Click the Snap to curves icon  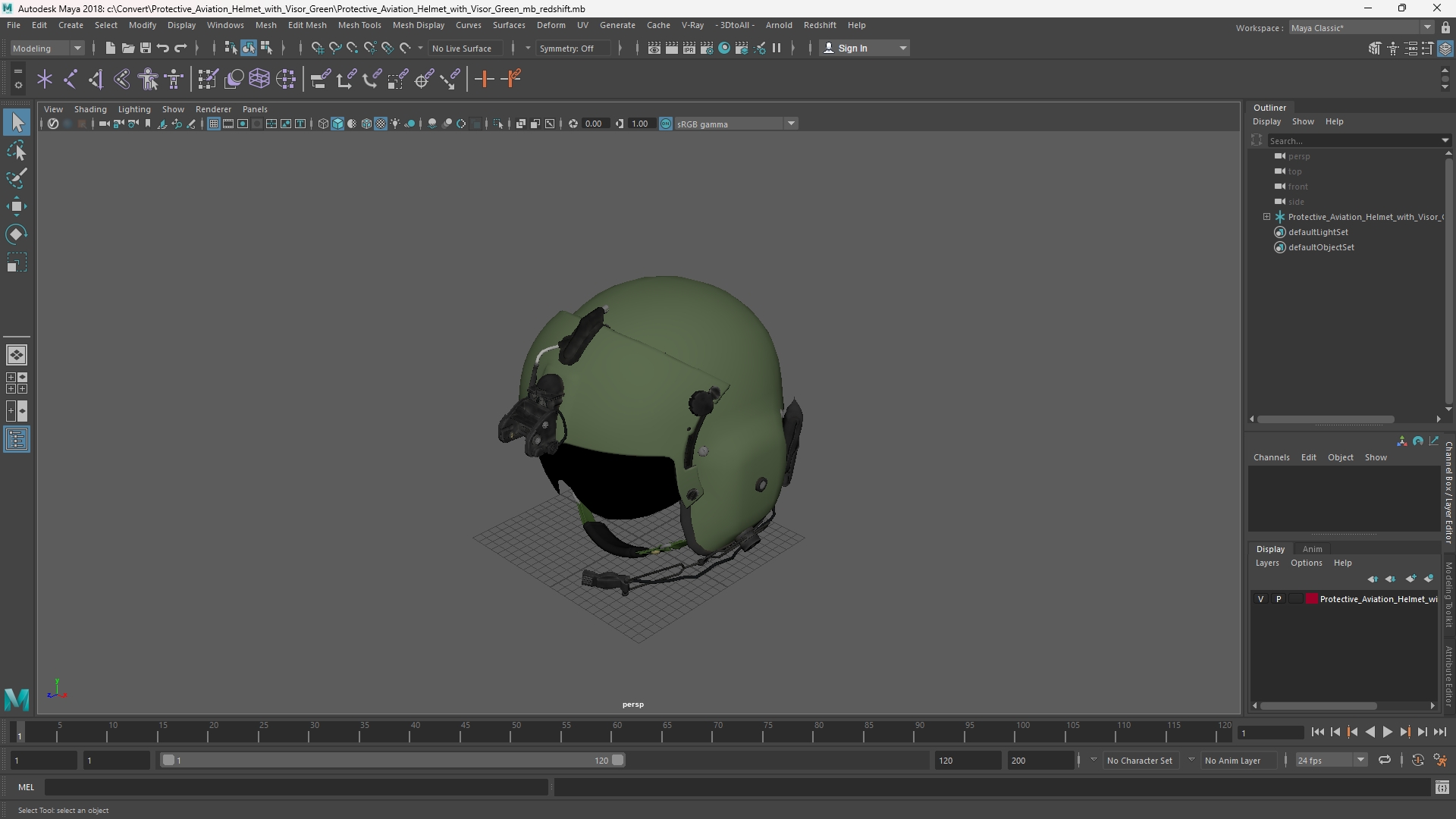334,48
